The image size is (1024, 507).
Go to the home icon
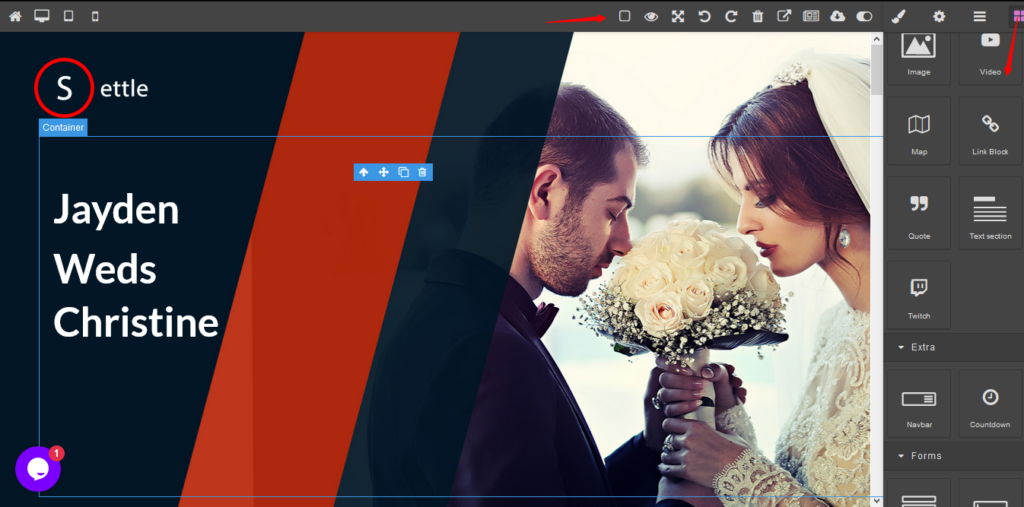(15, 16)
